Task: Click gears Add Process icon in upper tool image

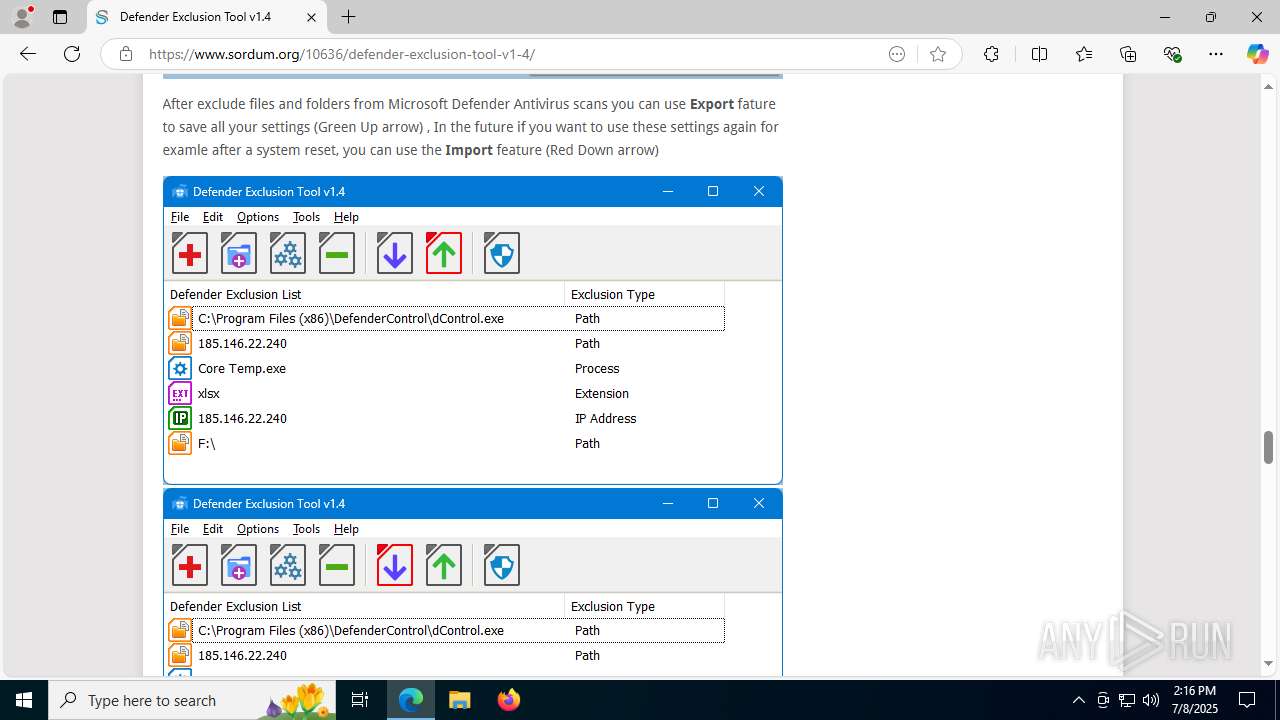Action: tap(287, 254)
